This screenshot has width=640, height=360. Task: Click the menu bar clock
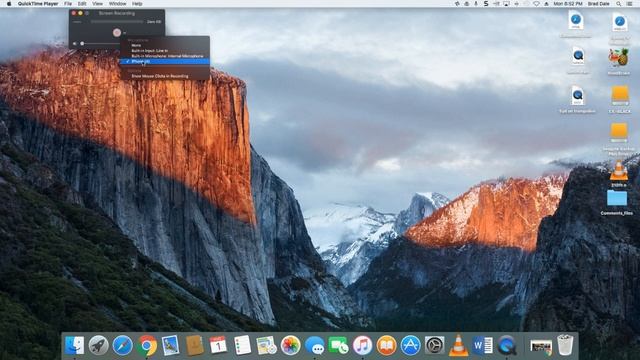click(568, 4)
